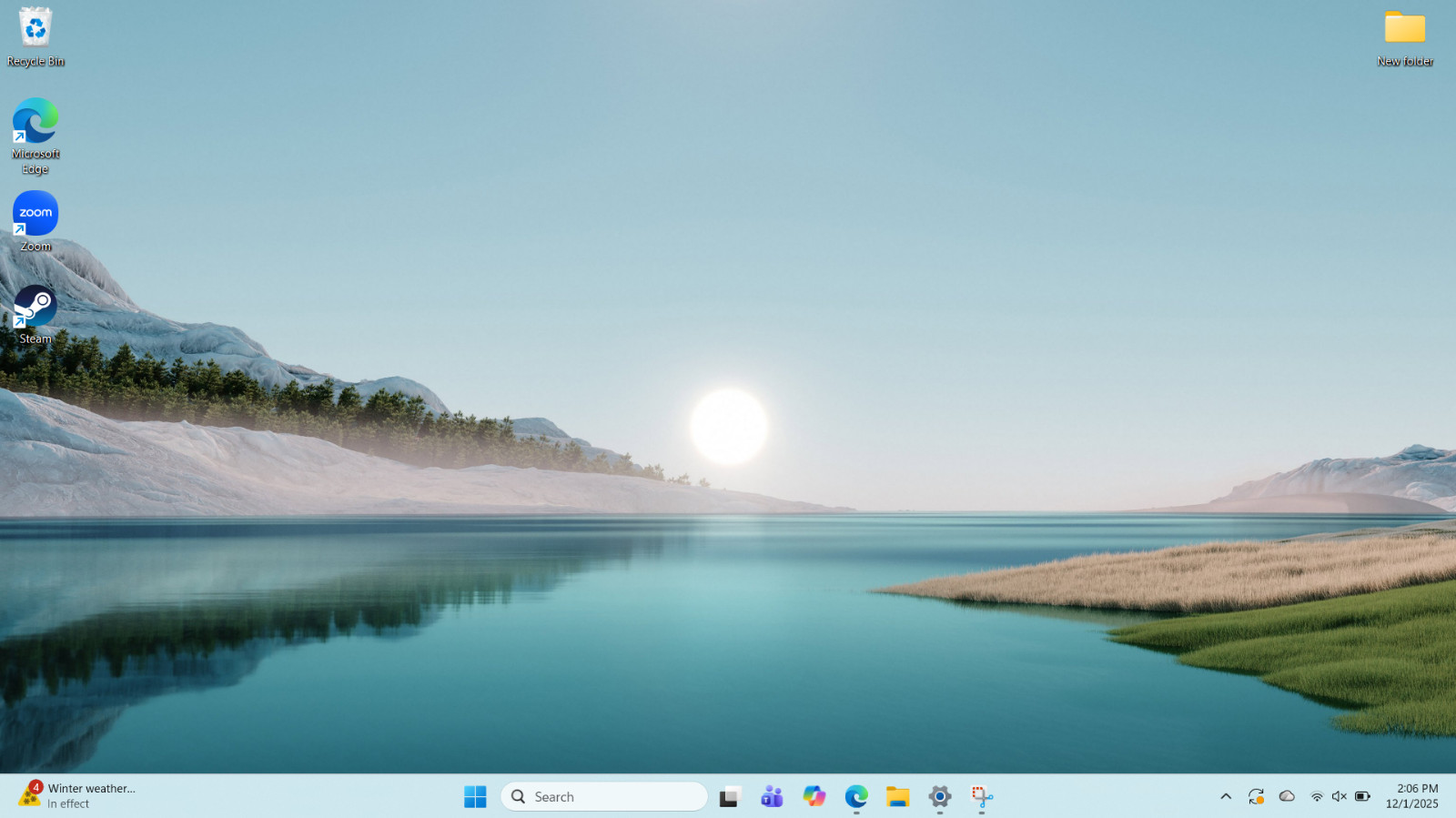The width and height of the screenshot is (1456, 818).
Task: Click the sync update tray icon
Action: (1257, 797)
